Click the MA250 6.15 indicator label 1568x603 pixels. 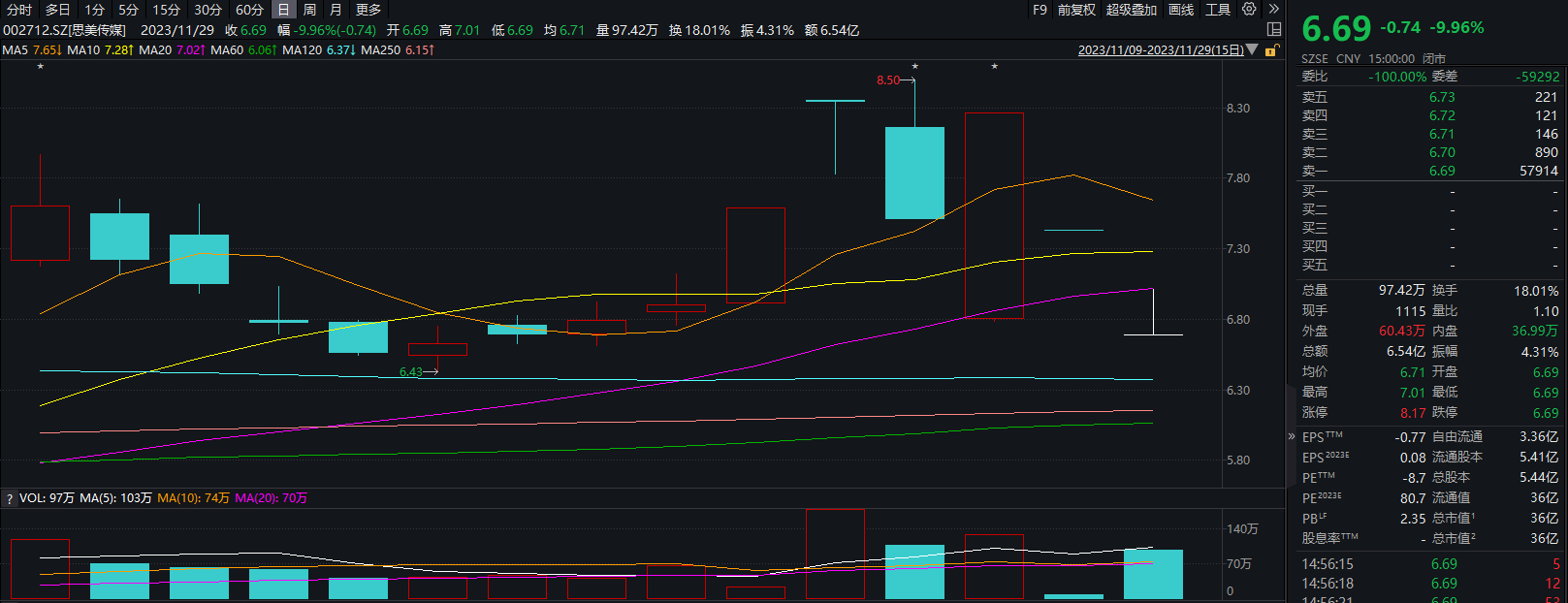(398, 49)
